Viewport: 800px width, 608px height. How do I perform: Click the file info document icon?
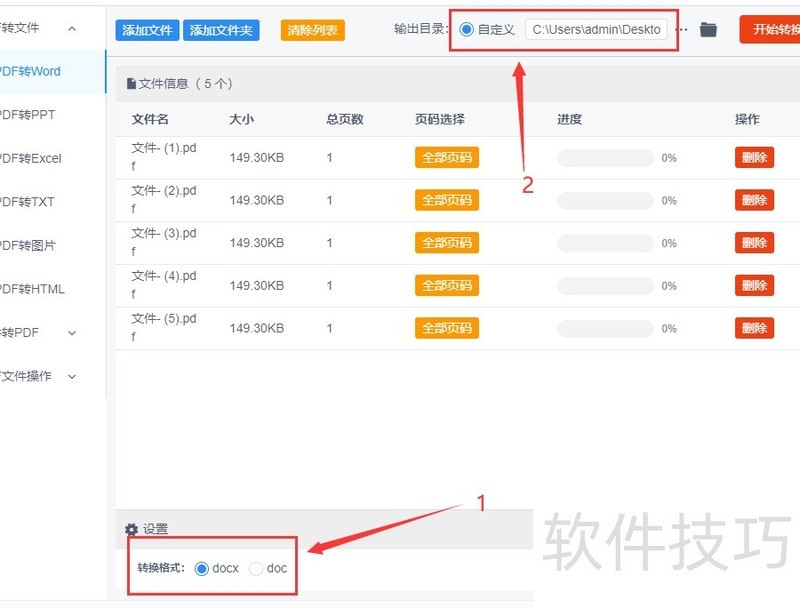[x=131, y=84]
